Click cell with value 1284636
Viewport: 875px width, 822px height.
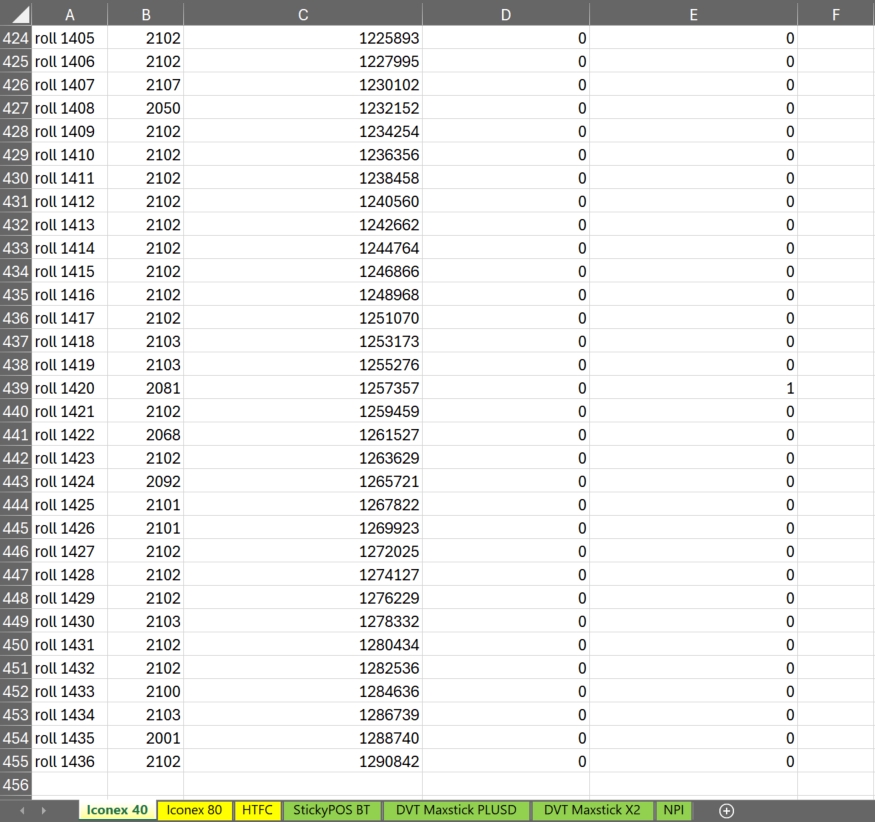pyautogui.click(x=303, y=691)
